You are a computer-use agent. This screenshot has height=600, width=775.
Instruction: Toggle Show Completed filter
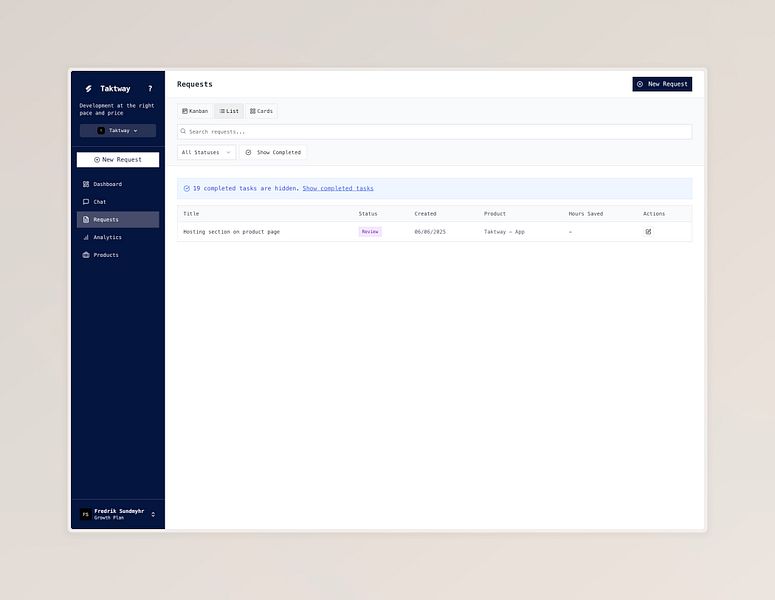pos(273,152)
